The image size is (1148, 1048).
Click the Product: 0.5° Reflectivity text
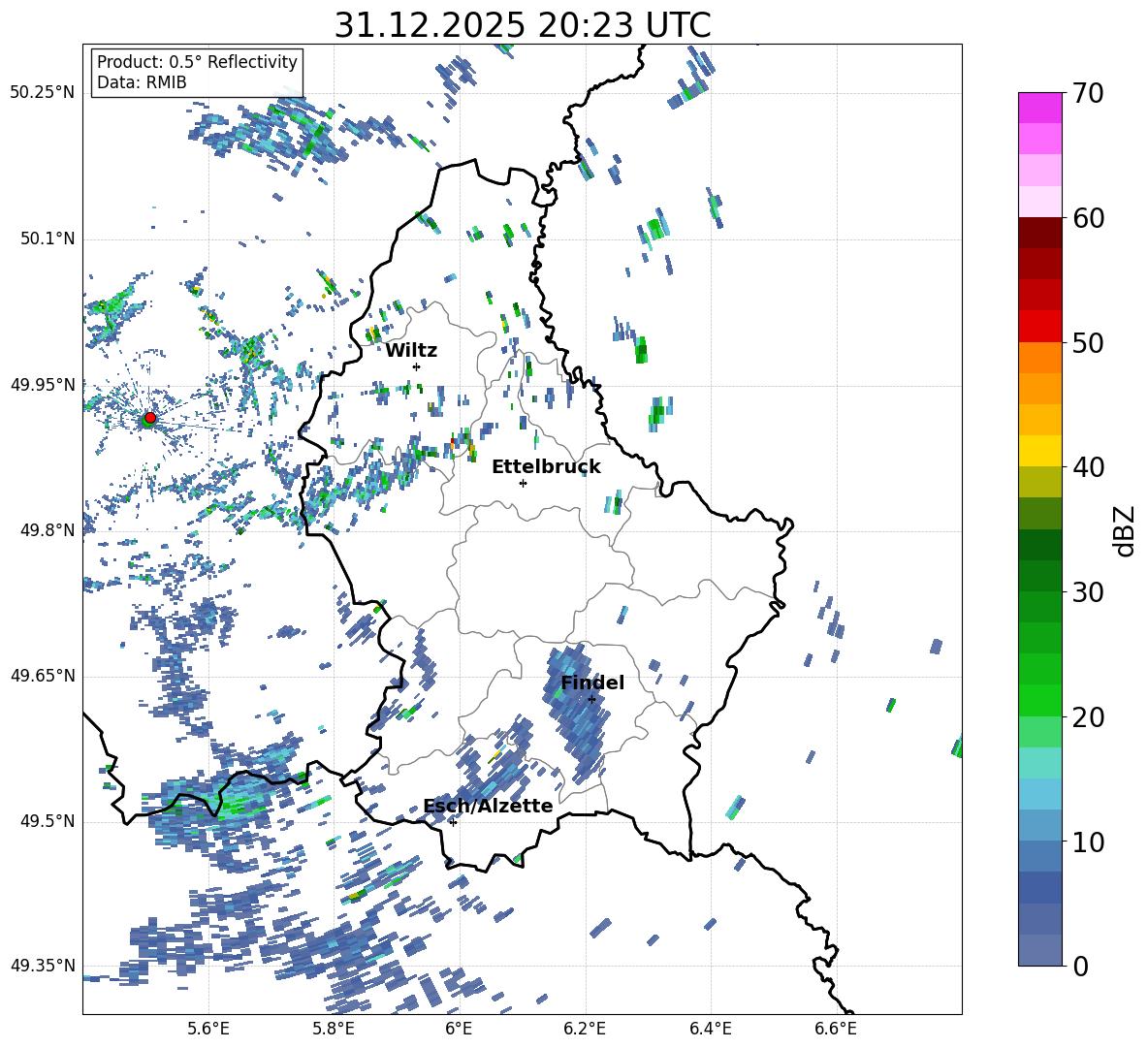[197, 62]
